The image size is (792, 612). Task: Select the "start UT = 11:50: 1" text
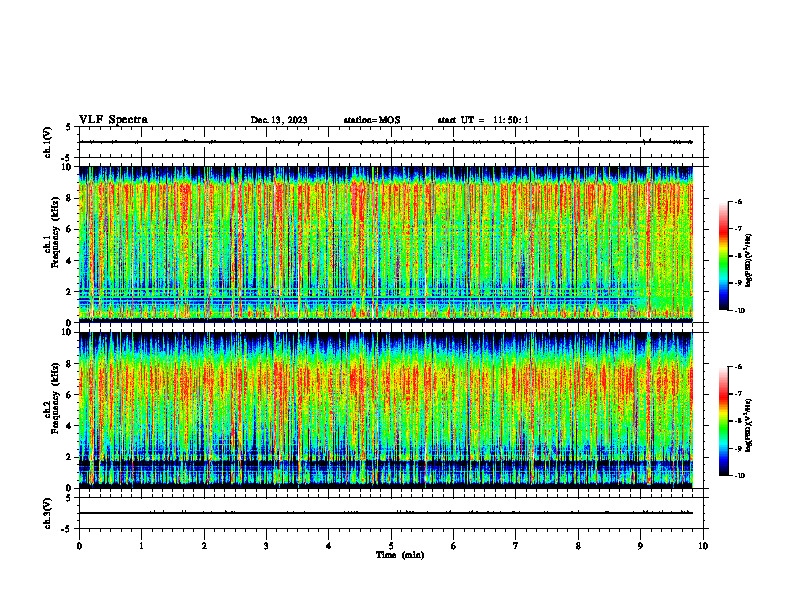[483, 120]
